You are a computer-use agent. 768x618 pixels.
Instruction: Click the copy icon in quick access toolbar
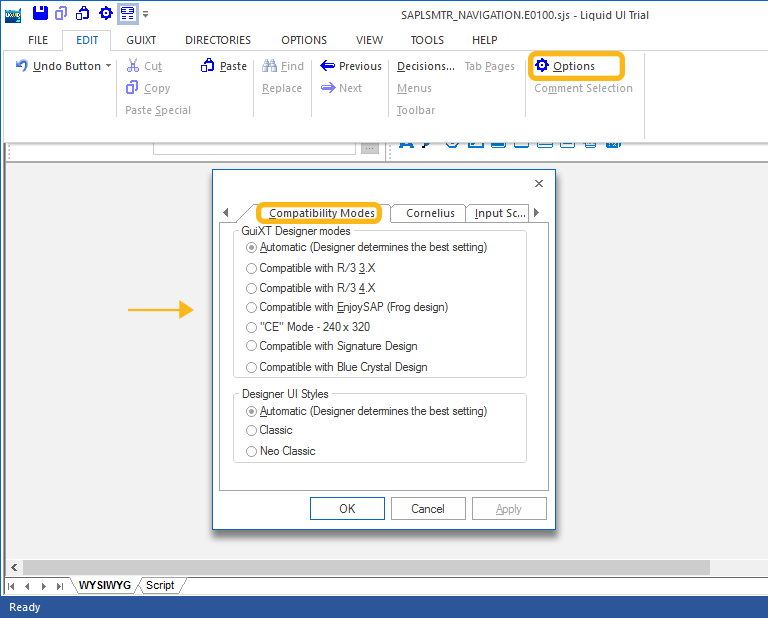pyautogui.click(x=62, y=13)
